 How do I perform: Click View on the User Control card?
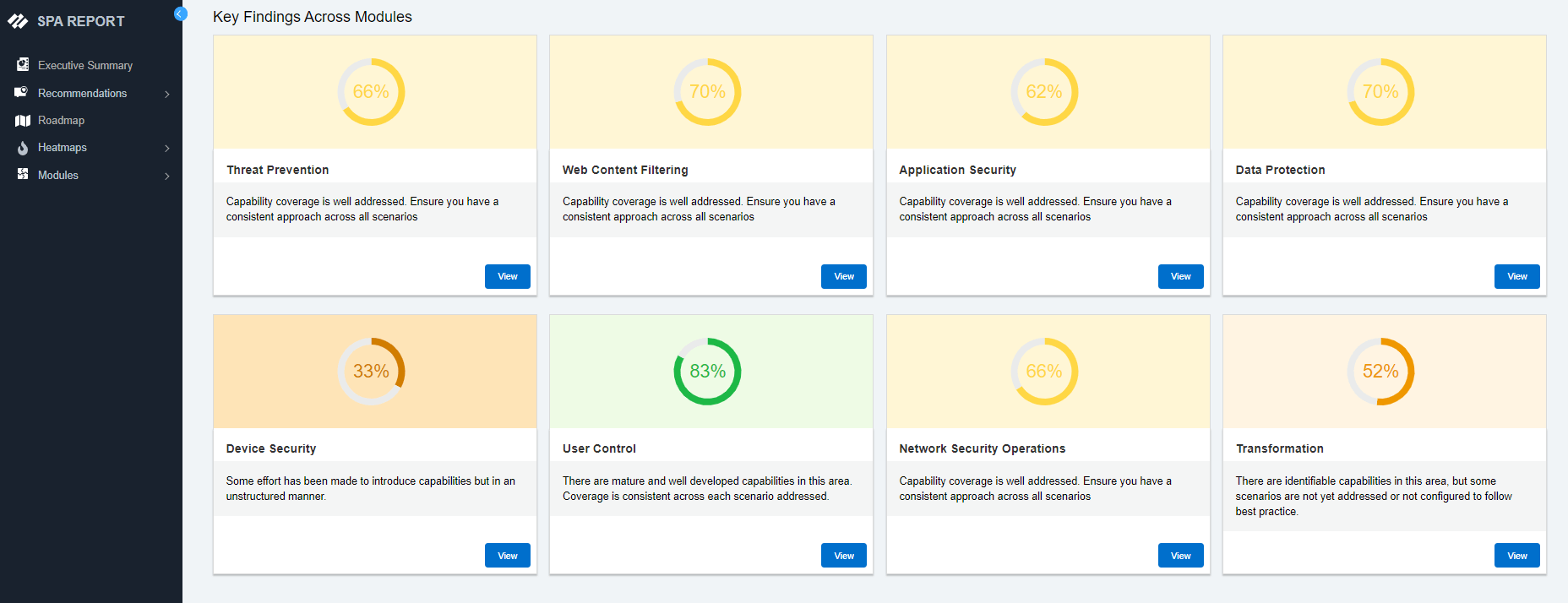pyautogui.click(x=843, y=556)
